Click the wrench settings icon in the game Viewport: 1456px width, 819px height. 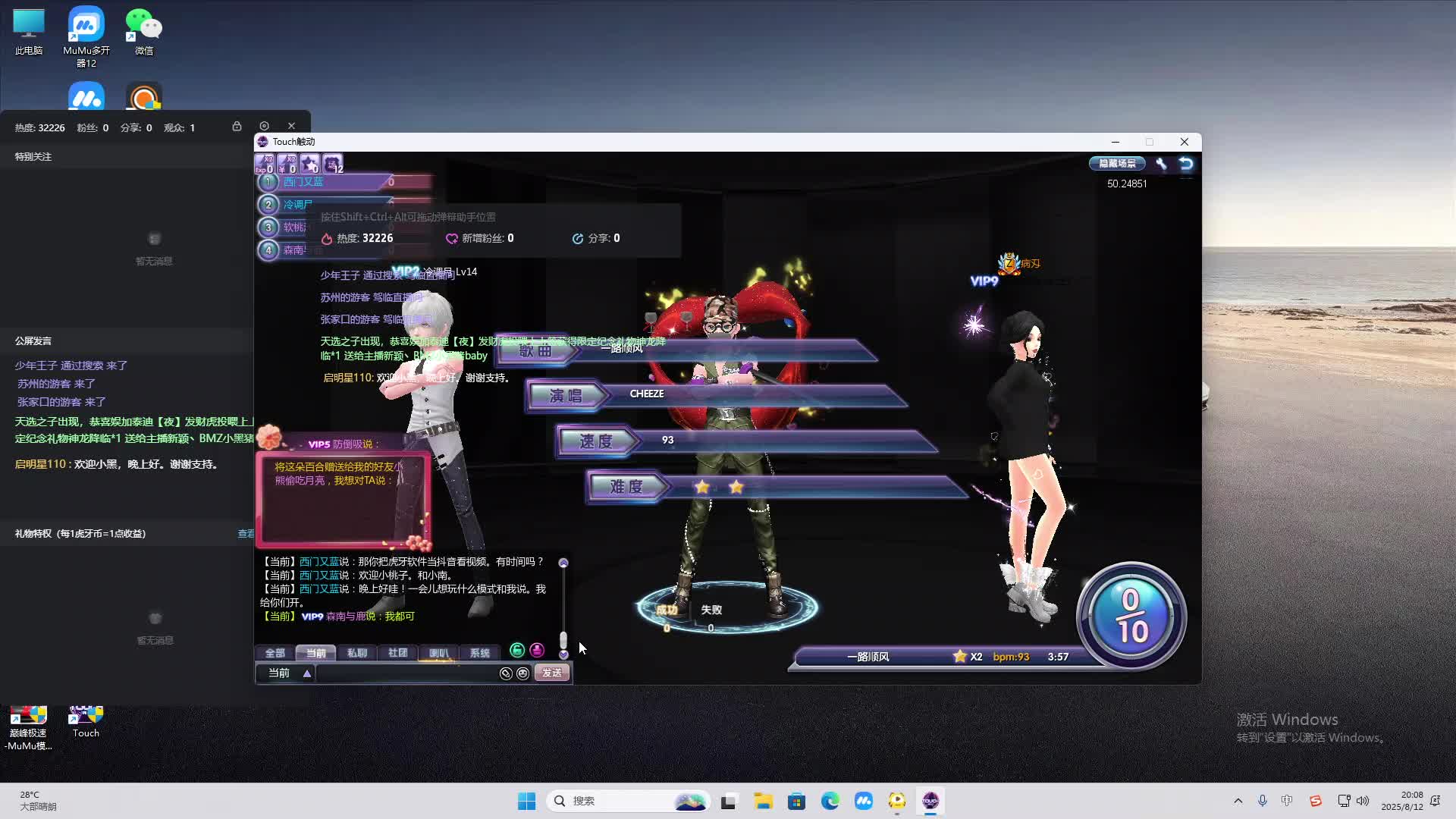(1161, 164)
